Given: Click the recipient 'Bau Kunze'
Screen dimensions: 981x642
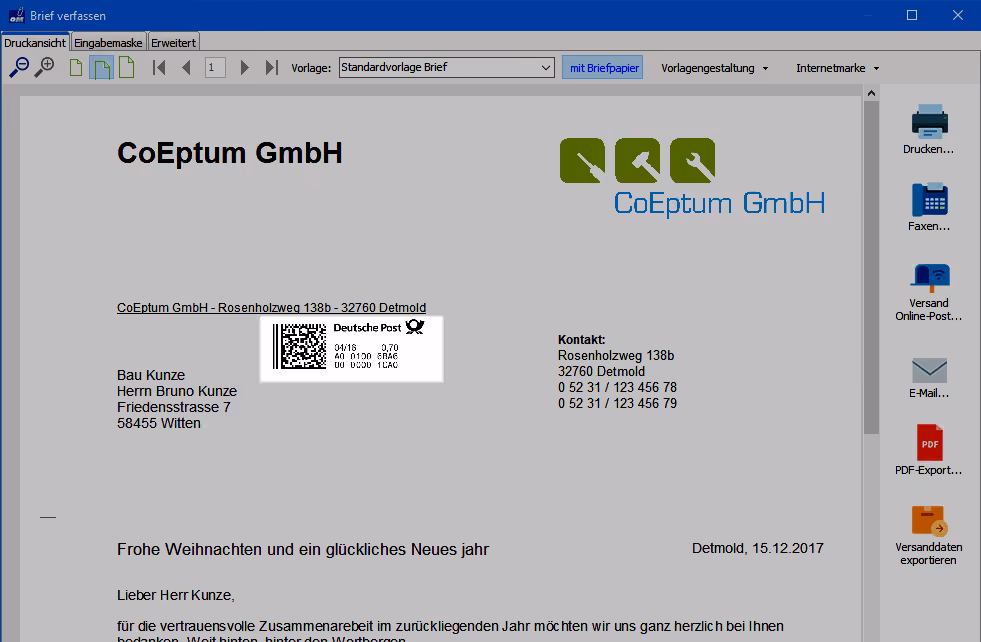Looking at the screenshot, I should pyautogui.click(x=151, y=375).
